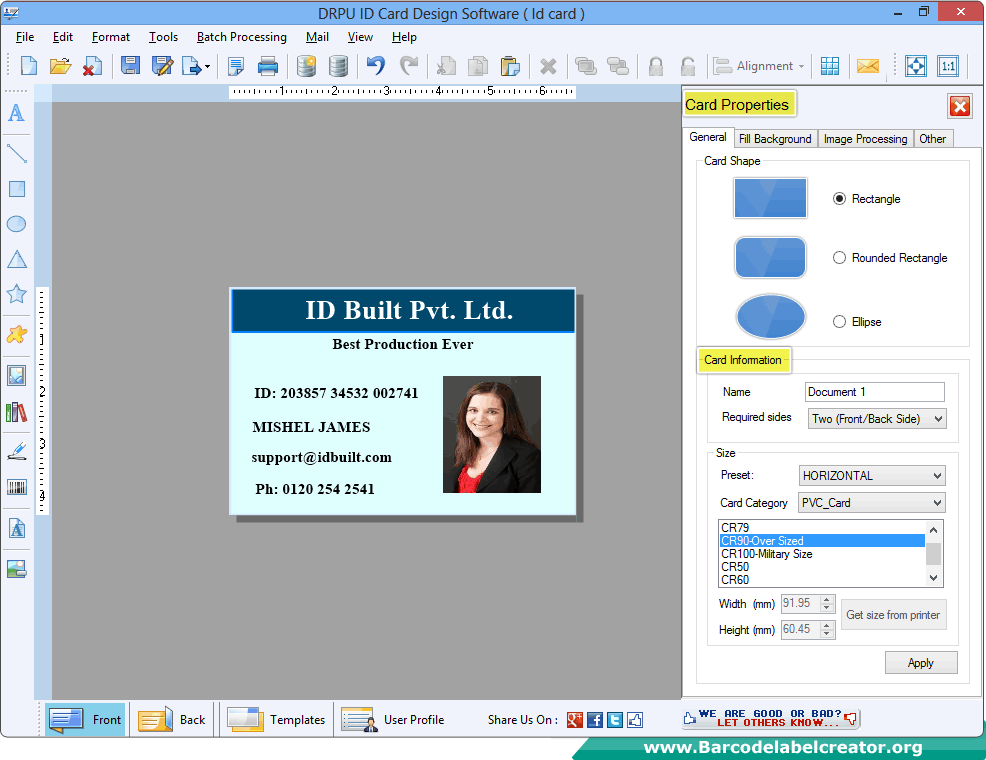Select the Text tool in left sidebar
The image size is (986, 760).
[x=16, y=113]
